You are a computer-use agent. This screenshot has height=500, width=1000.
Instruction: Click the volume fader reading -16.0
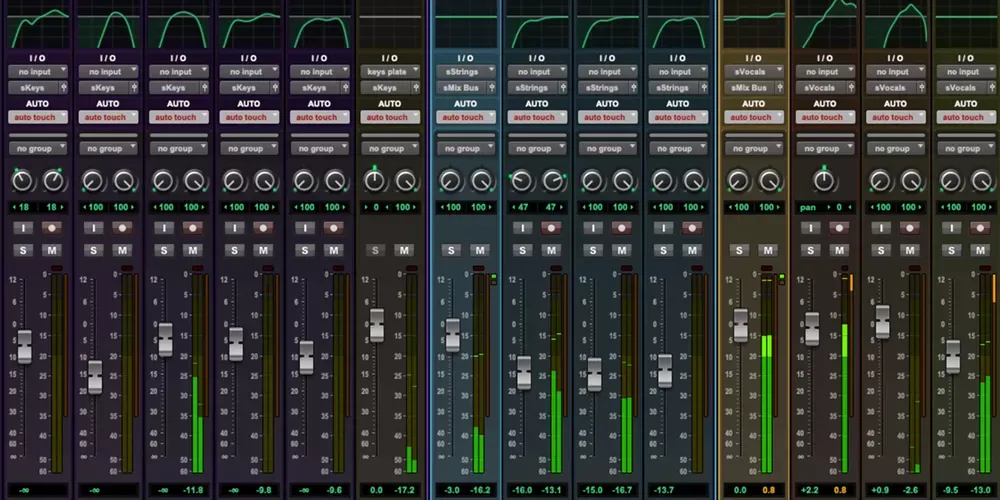coord(524,372)
